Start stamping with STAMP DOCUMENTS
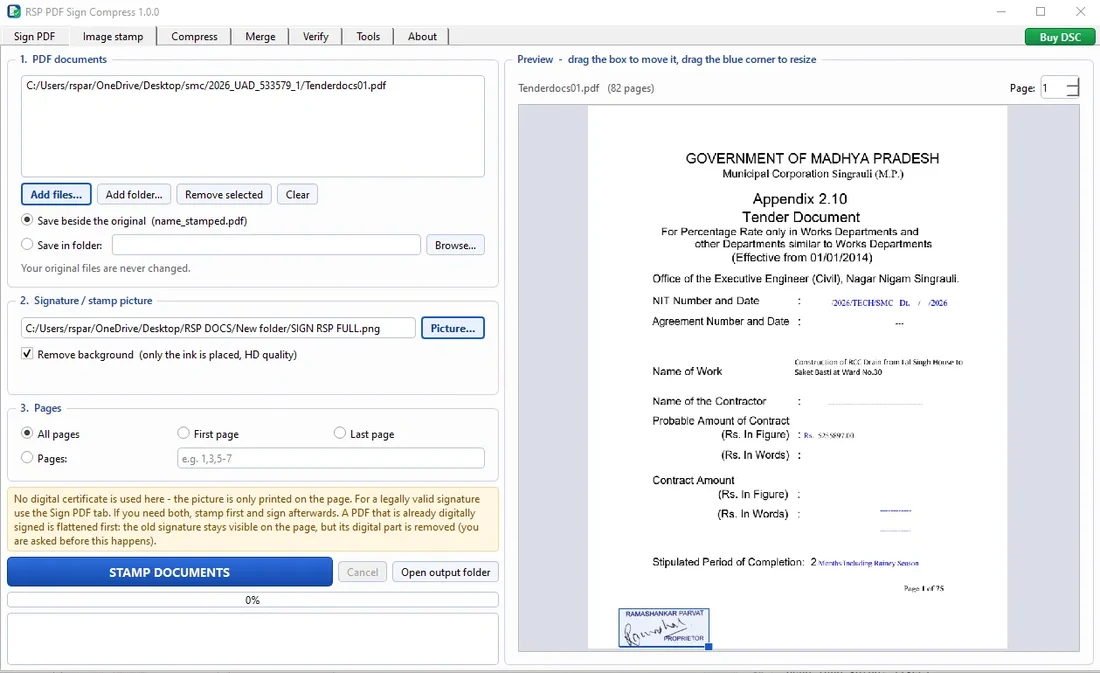Viewport: 1100px width, 673px height. (x=170, y=572)
